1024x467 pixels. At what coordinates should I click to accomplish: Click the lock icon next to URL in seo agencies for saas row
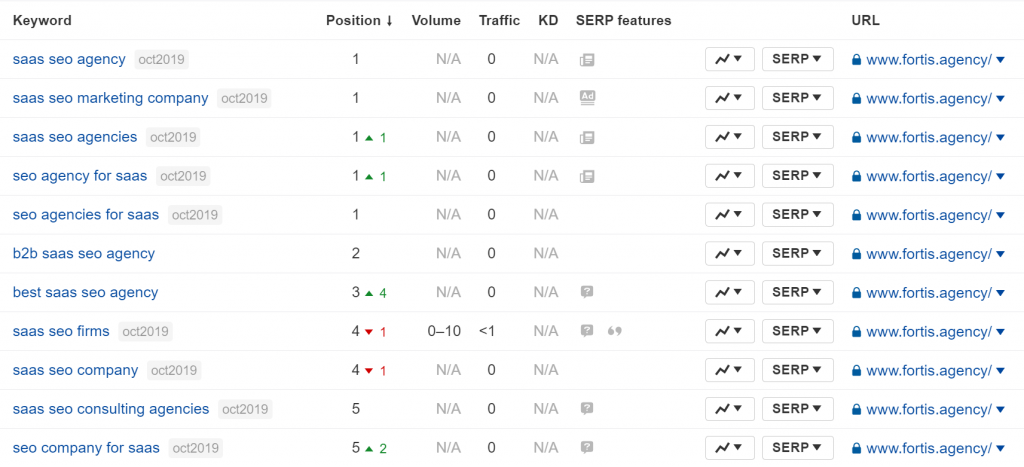click(856, 215)
